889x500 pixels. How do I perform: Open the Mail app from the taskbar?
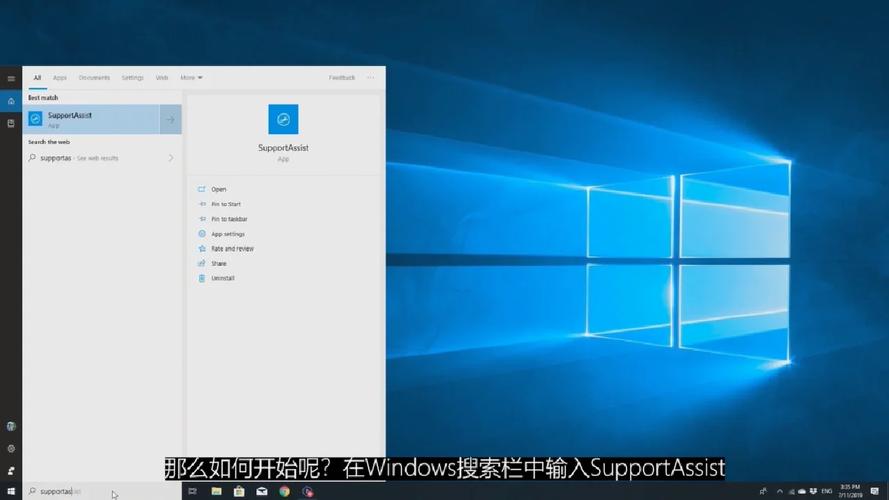coord(261,491)
